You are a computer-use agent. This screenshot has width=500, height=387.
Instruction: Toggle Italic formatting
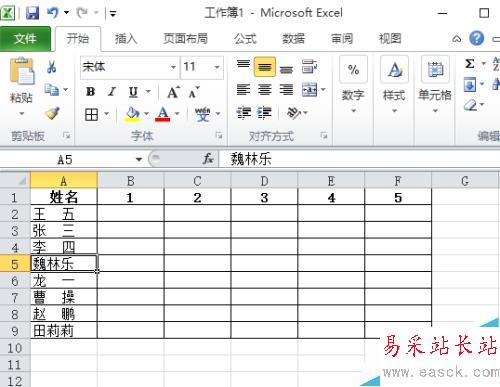(112, 92)
